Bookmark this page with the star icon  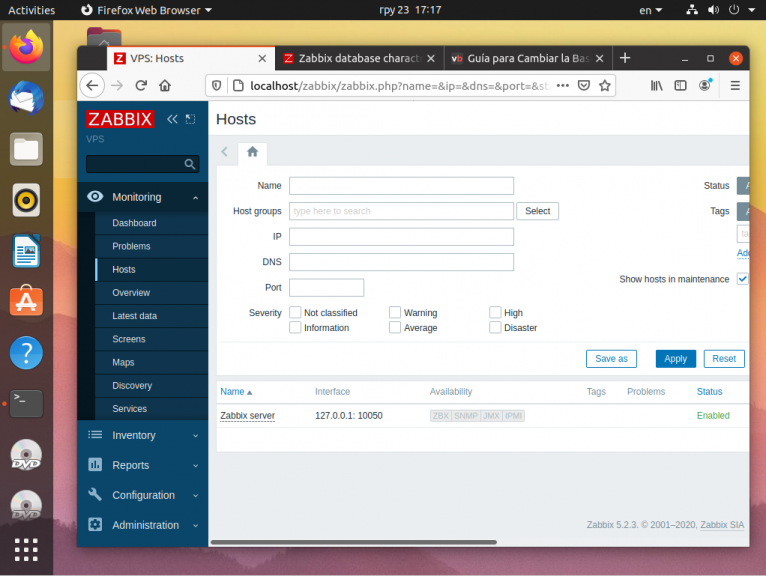605,86
